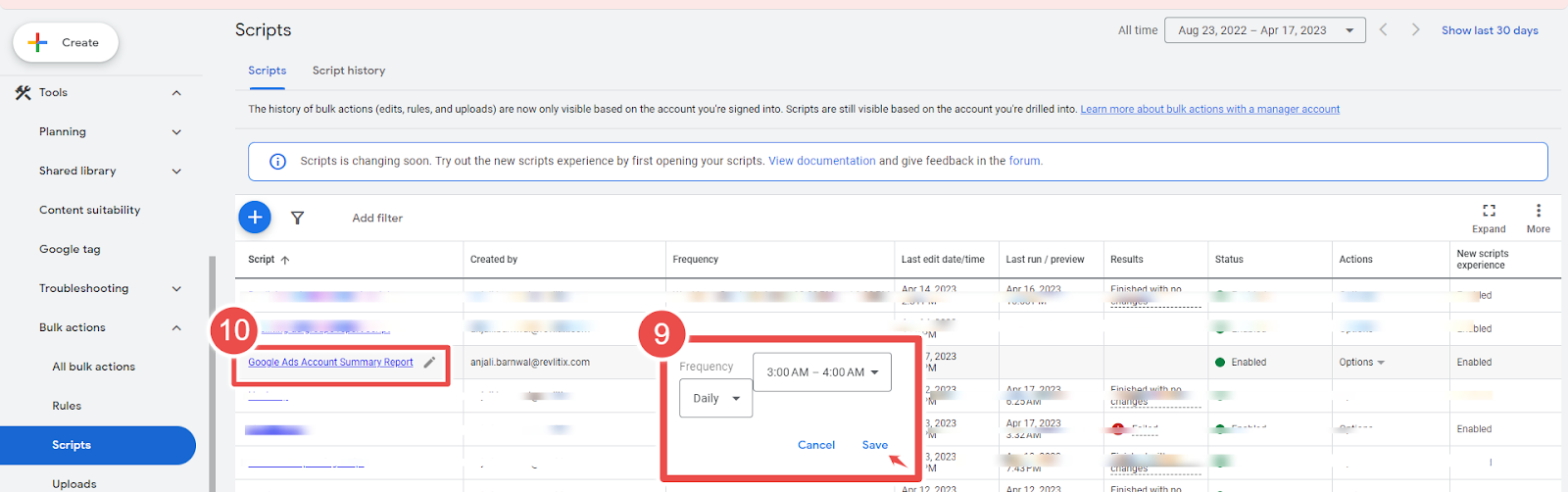Open the Daily frequency dropdown
The width and height of the screenshot is (1568, 492).
(x=716, y=399)
